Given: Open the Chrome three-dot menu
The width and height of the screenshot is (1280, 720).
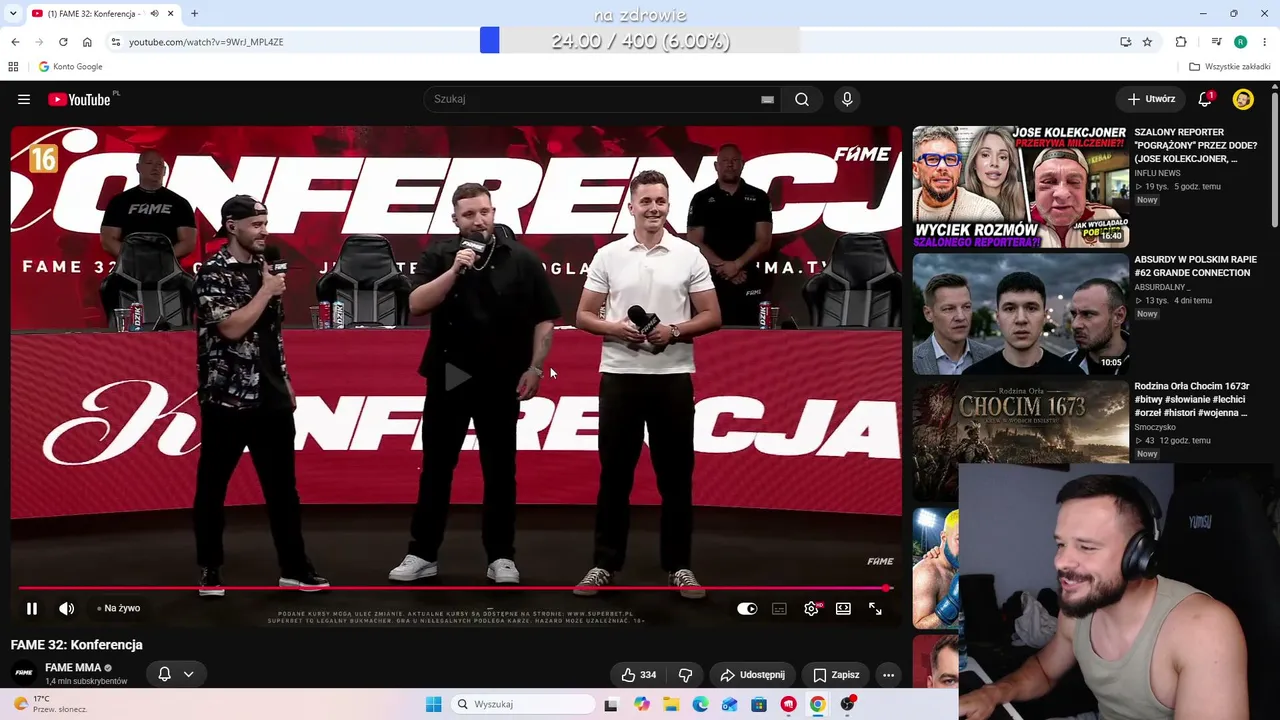Looking at the screenshot, I should tap(1264, 42).
